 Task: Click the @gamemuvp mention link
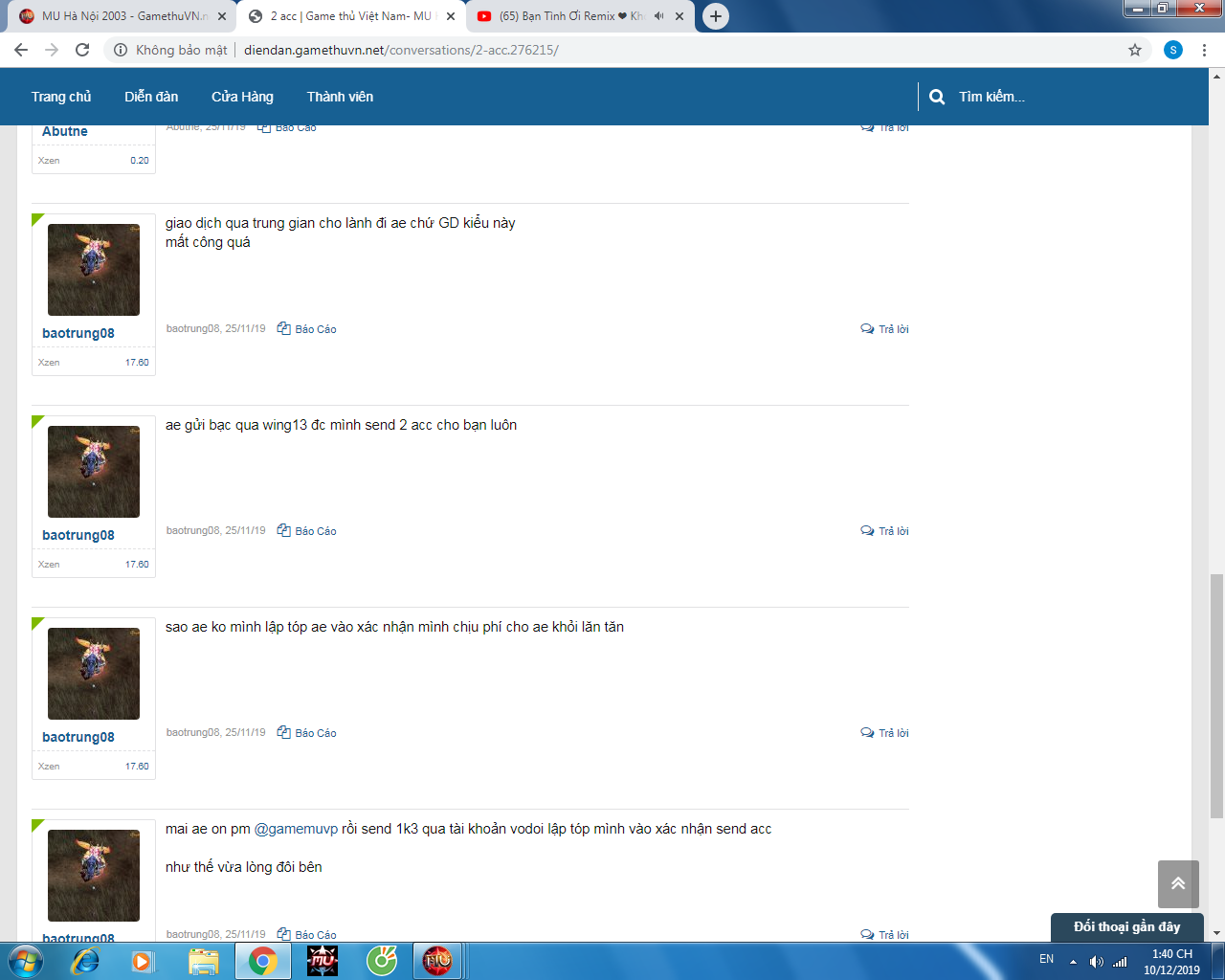(296, 829)
